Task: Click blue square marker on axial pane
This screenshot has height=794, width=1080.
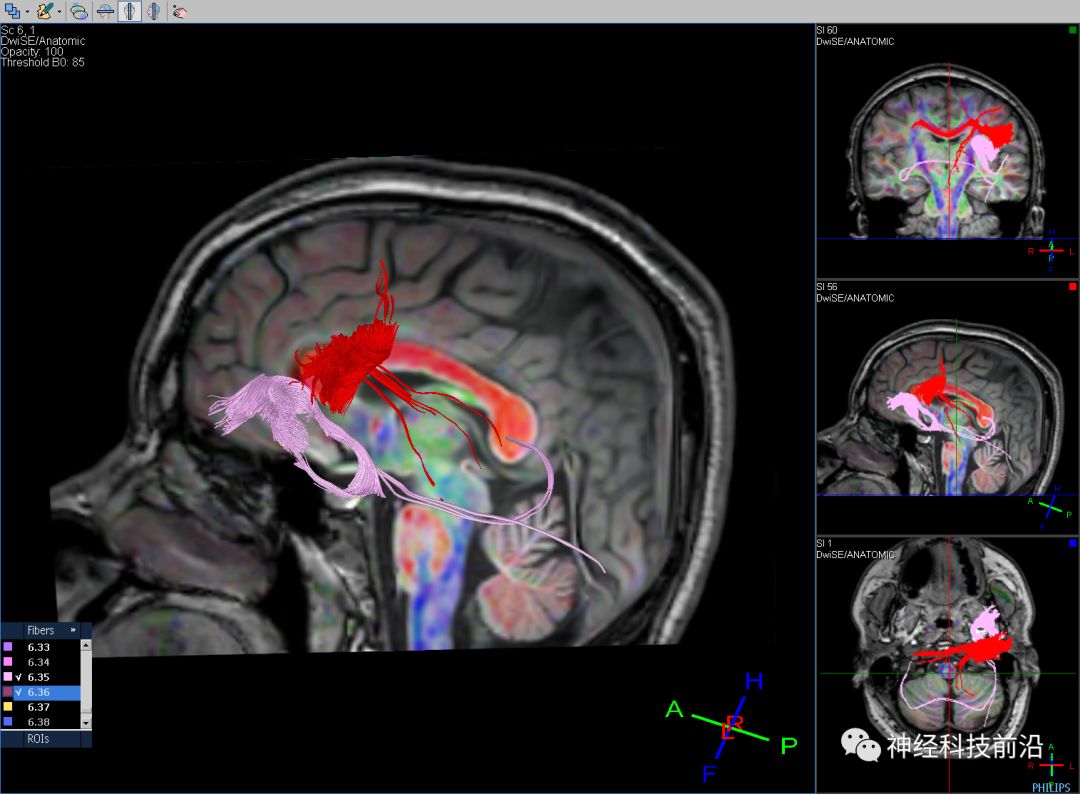Action: pyautogui.click(x=1072, y=543)
